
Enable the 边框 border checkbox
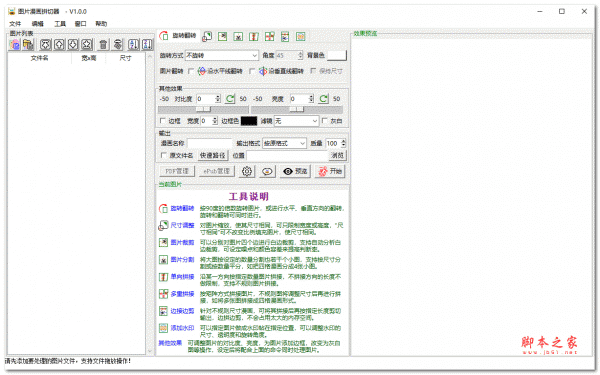click(162, 121)
